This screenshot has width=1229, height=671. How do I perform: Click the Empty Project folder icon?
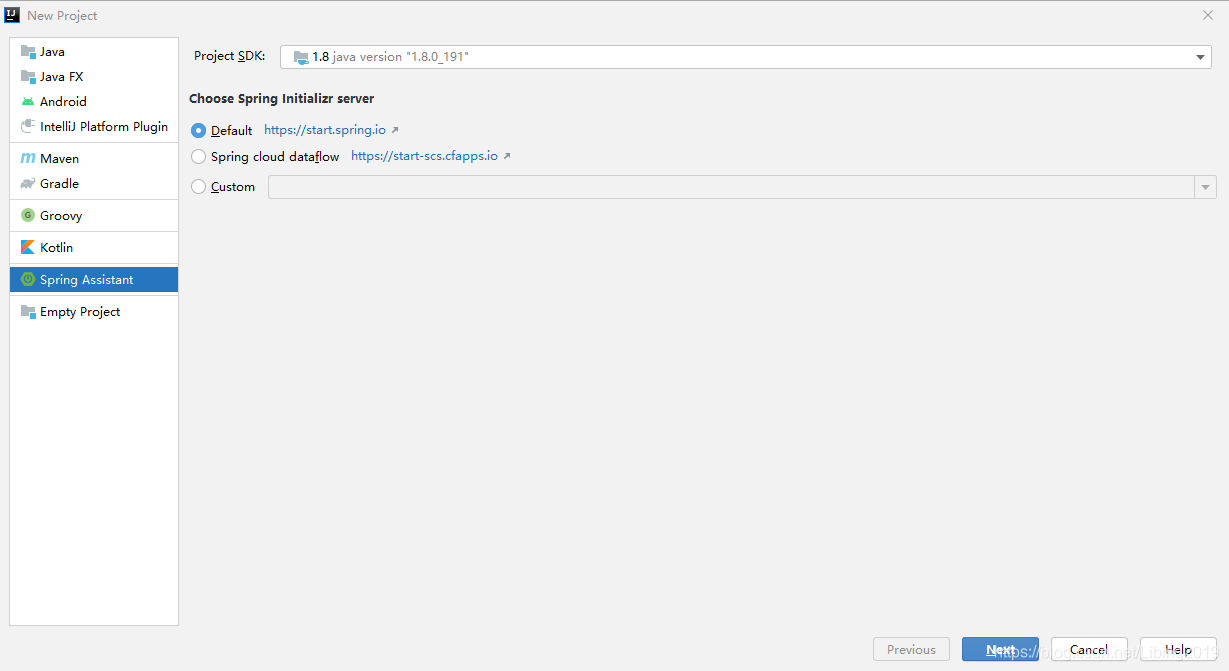[x=28, y=312]
